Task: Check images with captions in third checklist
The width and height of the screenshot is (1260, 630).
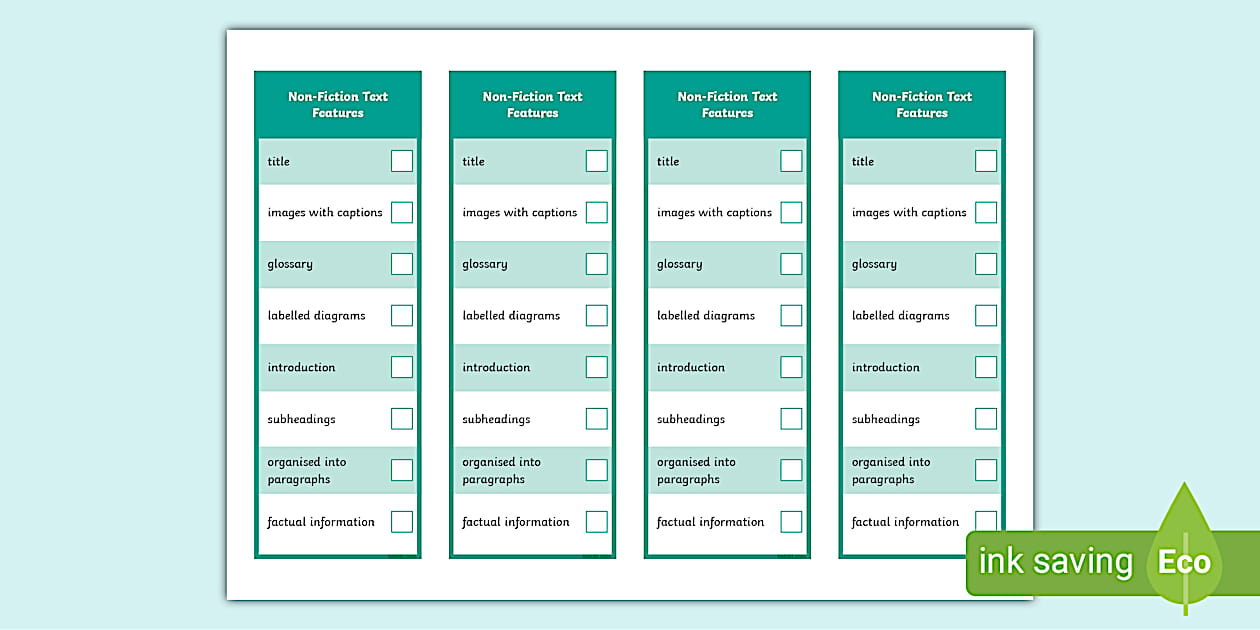Action: click(791, 212)
